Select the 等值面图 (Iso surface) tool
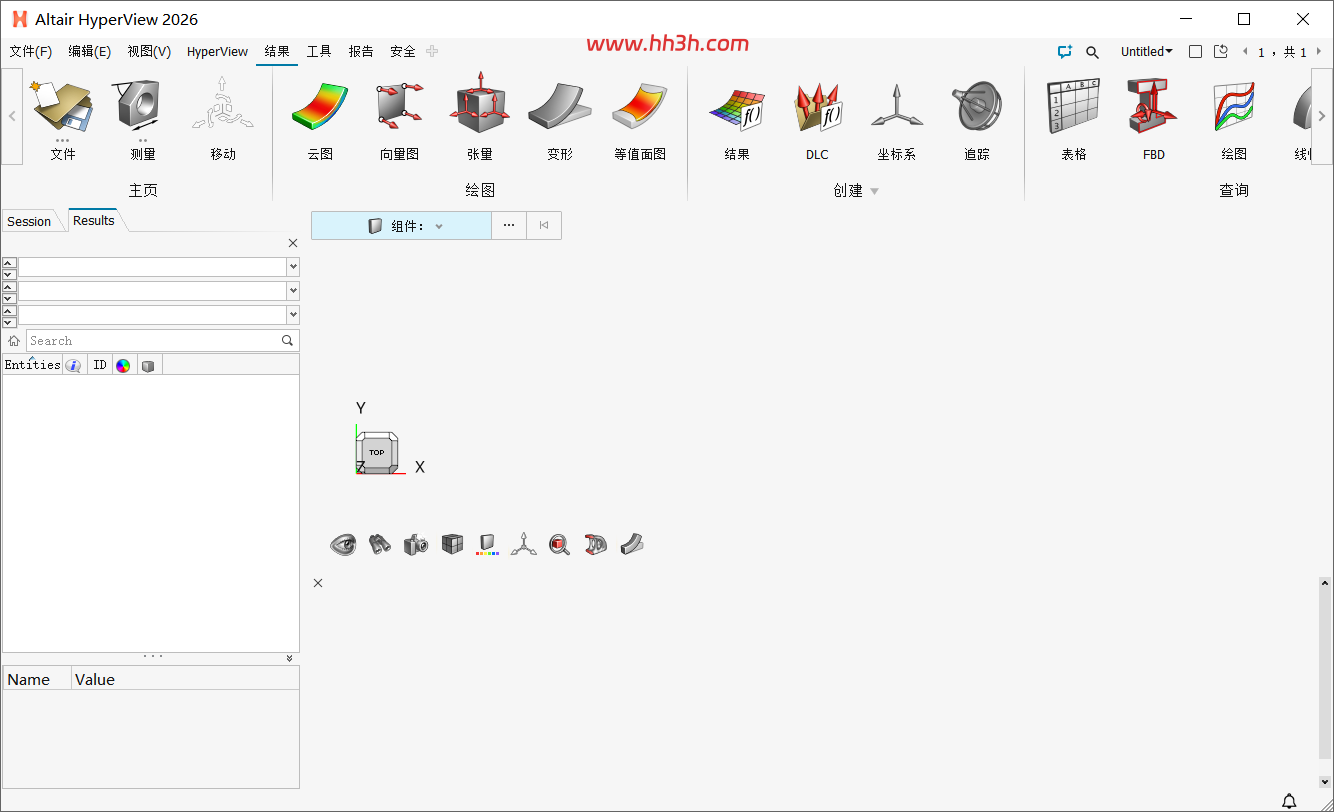Image resolution: width=1334 pixels, height=812 pixels. point(640,120)
